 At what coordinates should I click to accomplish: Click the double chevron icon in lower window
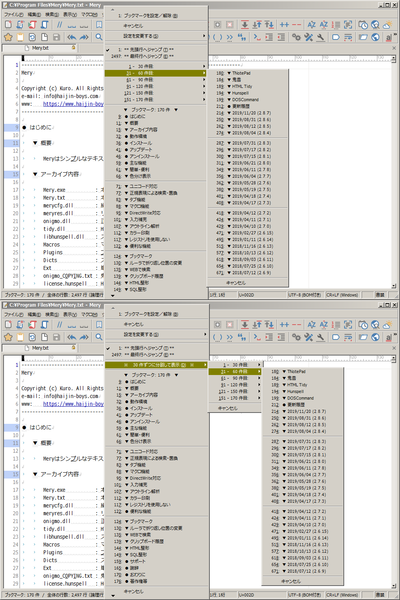coord(229,337)
